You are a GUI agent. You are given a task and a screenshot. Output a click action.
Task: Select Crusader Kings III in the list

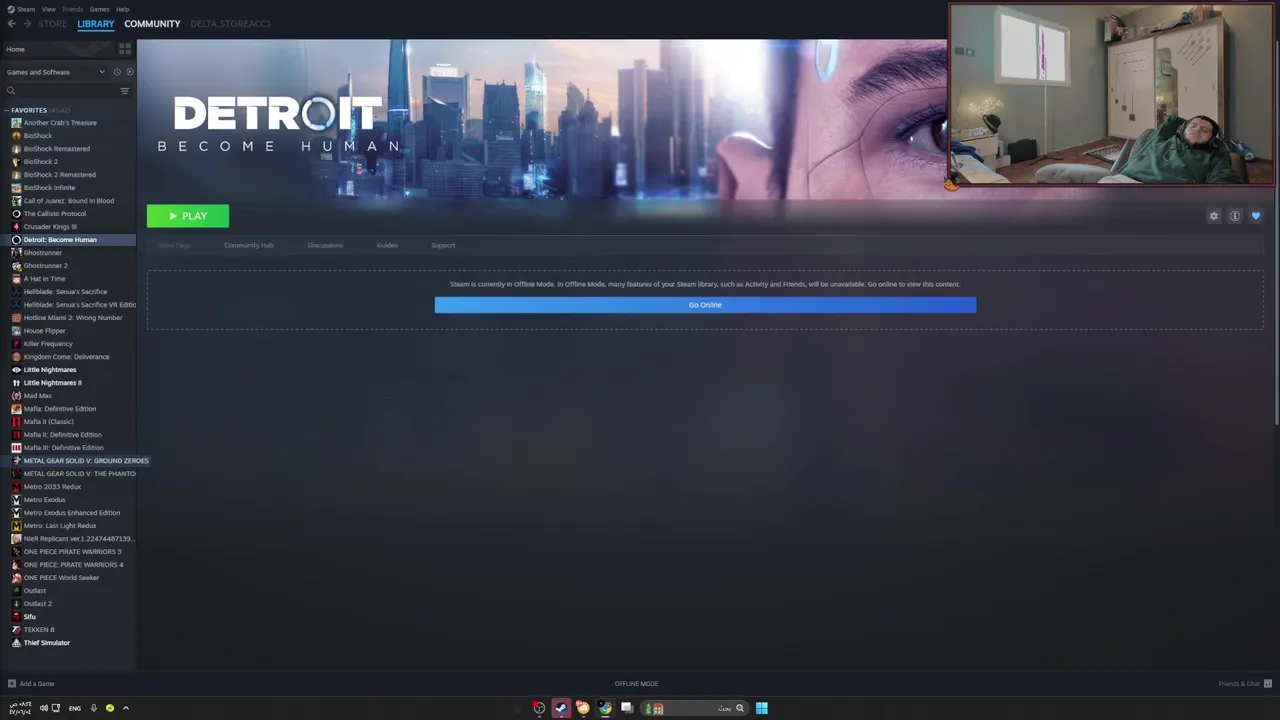point(50,227)
